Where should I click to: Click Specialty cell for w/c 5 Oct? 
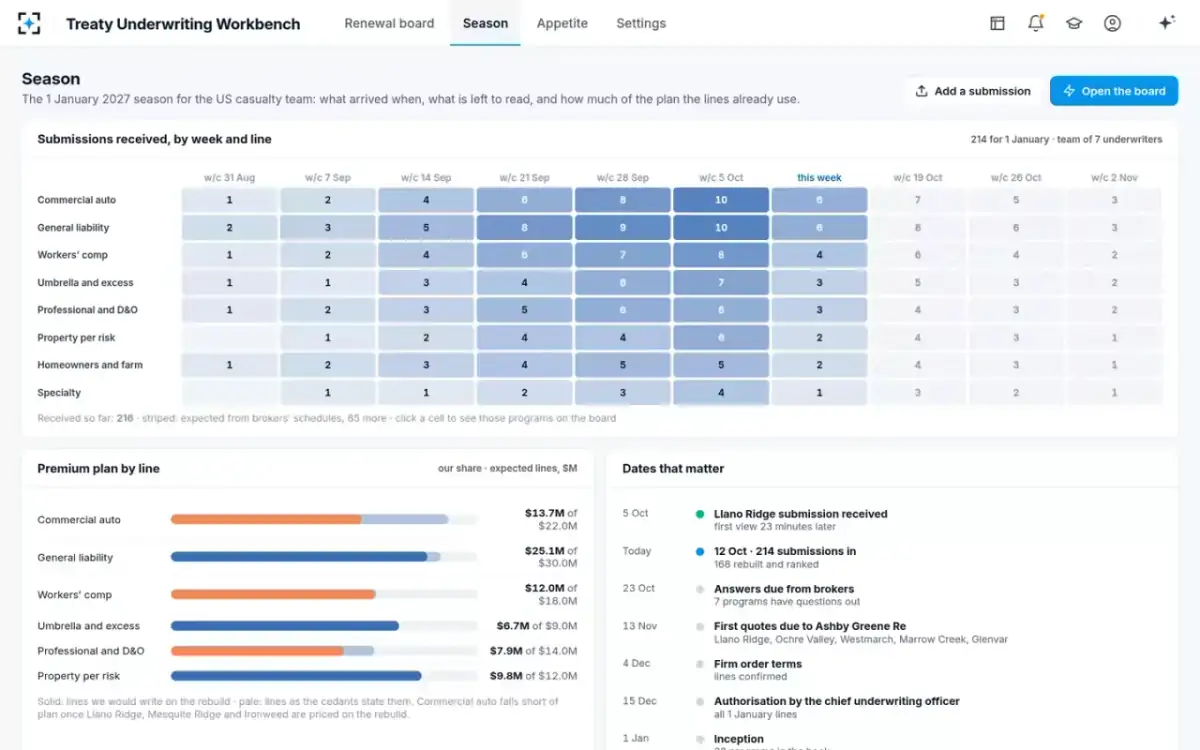(721, 393)
